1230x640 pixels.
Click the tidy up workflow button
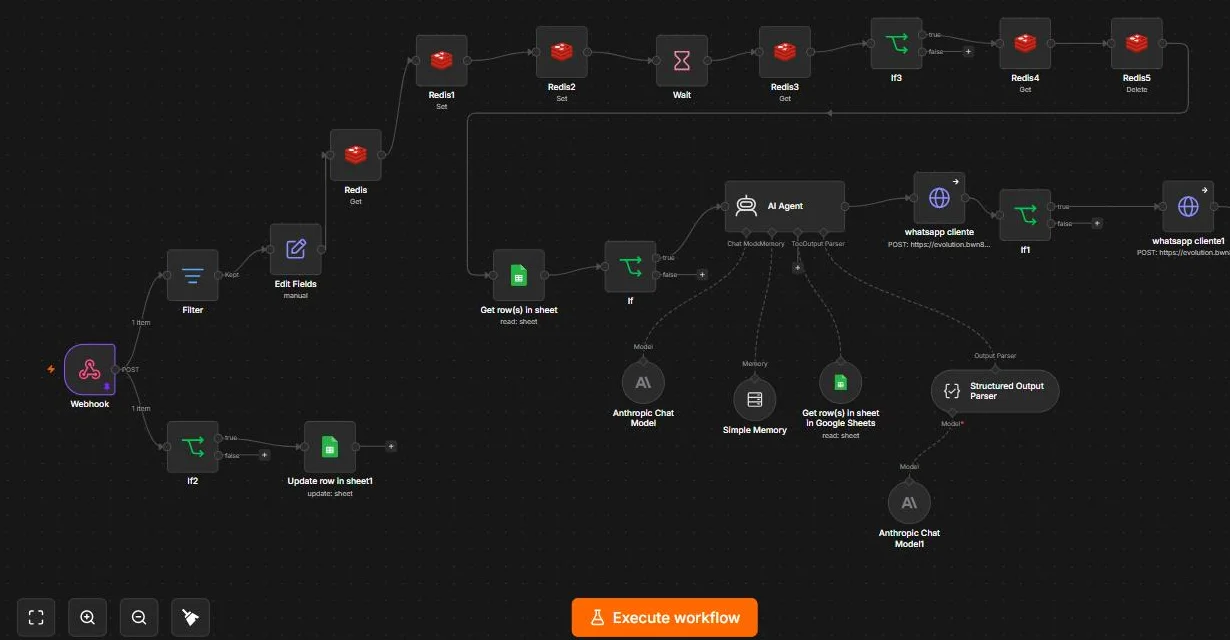[x=190, y=617]
